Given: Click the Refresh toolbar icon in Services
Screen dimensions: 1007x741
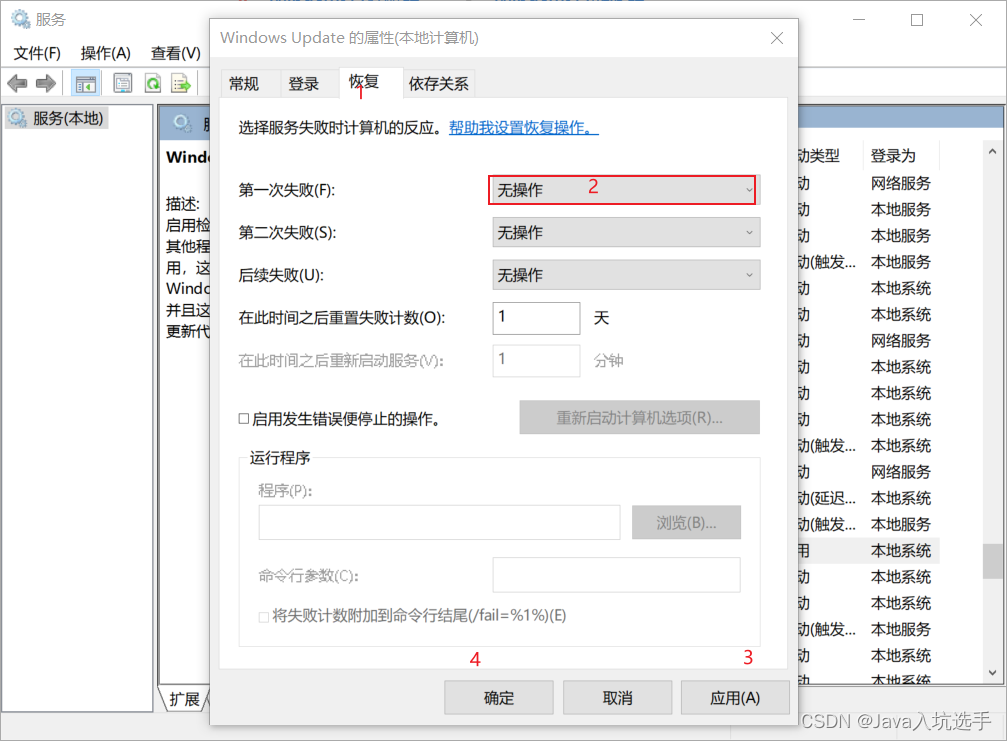Looking at the screenshot, I should 153,83.
